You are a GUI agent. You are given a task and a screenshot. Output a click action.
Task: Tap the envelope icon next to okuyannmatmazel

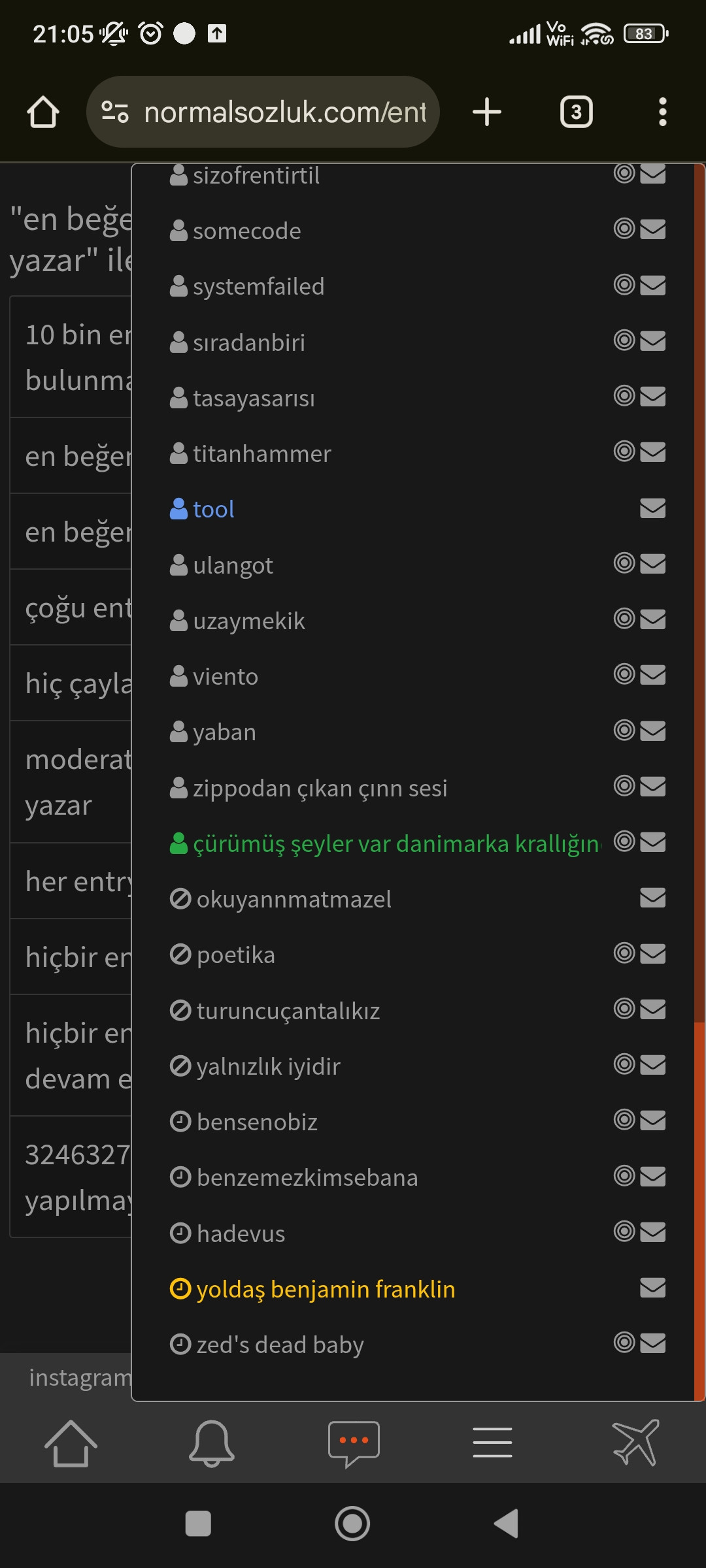coord(652,898)
